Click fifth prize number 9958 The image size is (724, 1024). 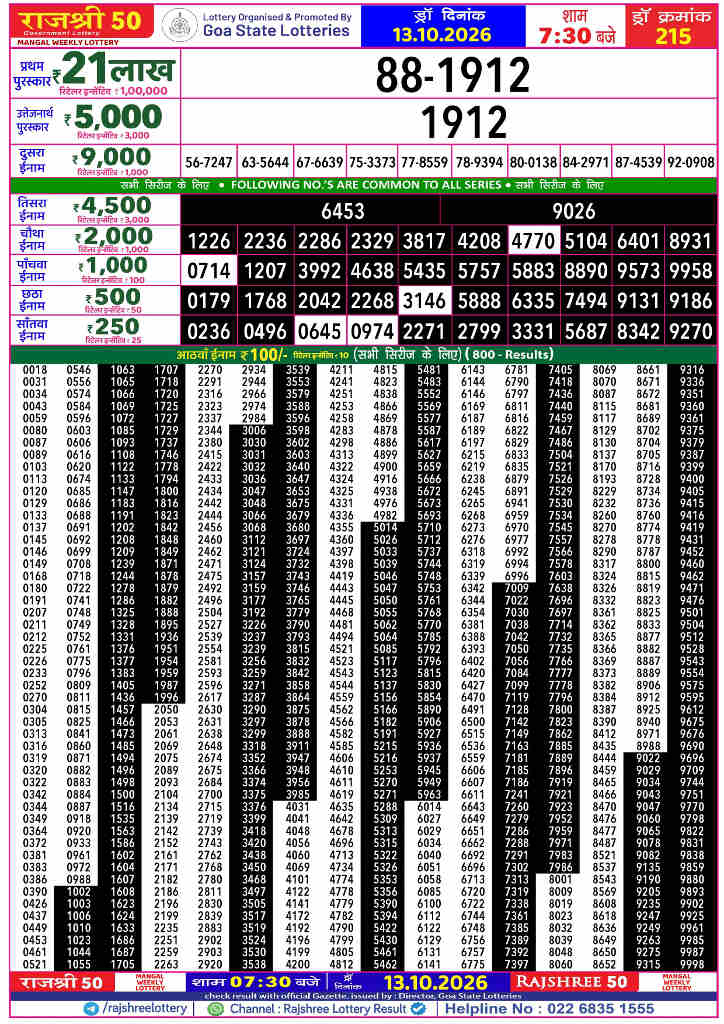(691, 271)
